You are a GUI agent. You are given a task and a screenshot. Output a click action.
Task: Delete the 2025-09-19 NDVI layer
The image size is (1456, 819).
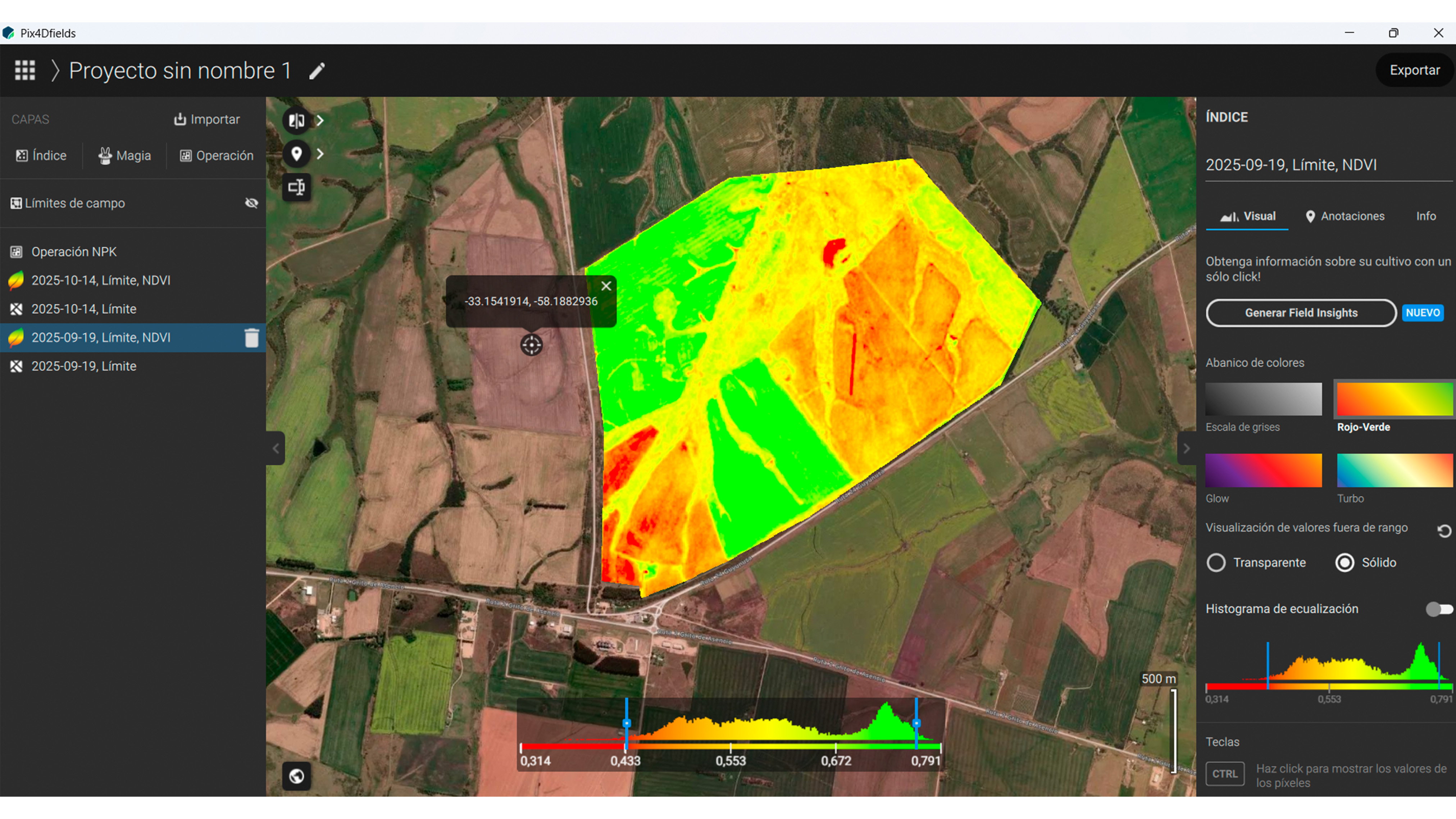(x=252, y=337)
